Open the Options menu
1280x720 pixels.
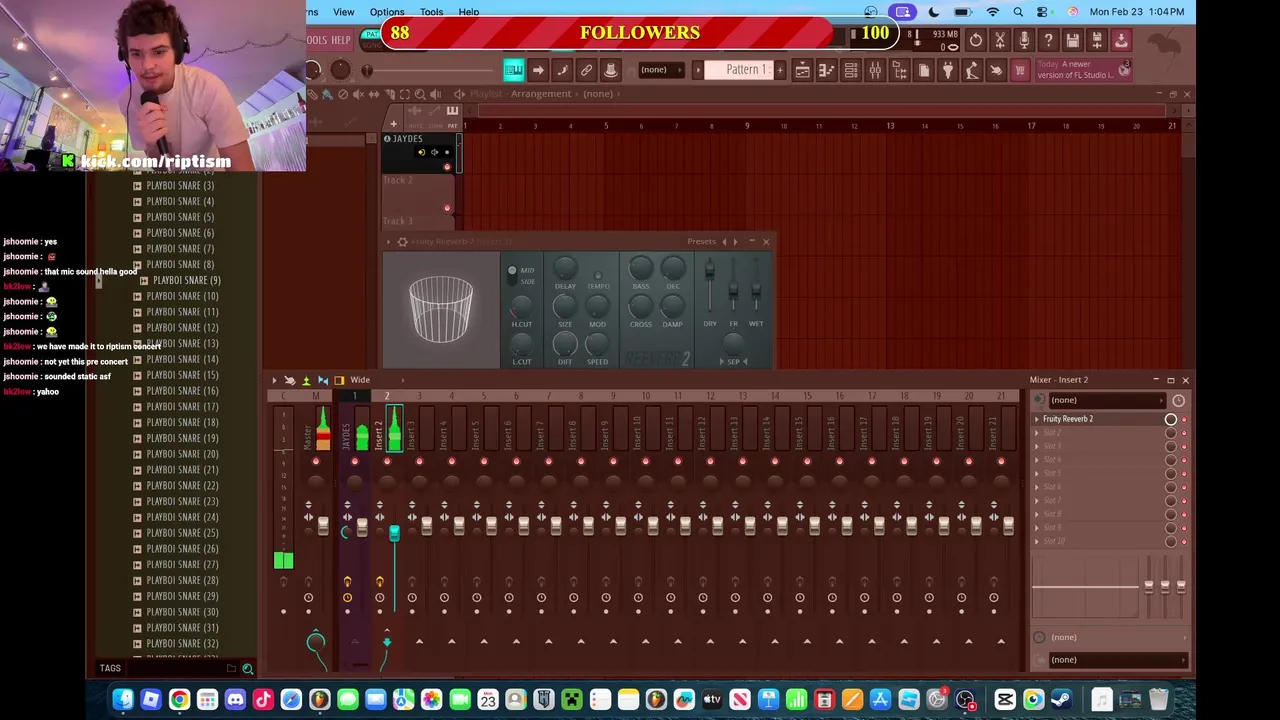(x=387, y=12)
